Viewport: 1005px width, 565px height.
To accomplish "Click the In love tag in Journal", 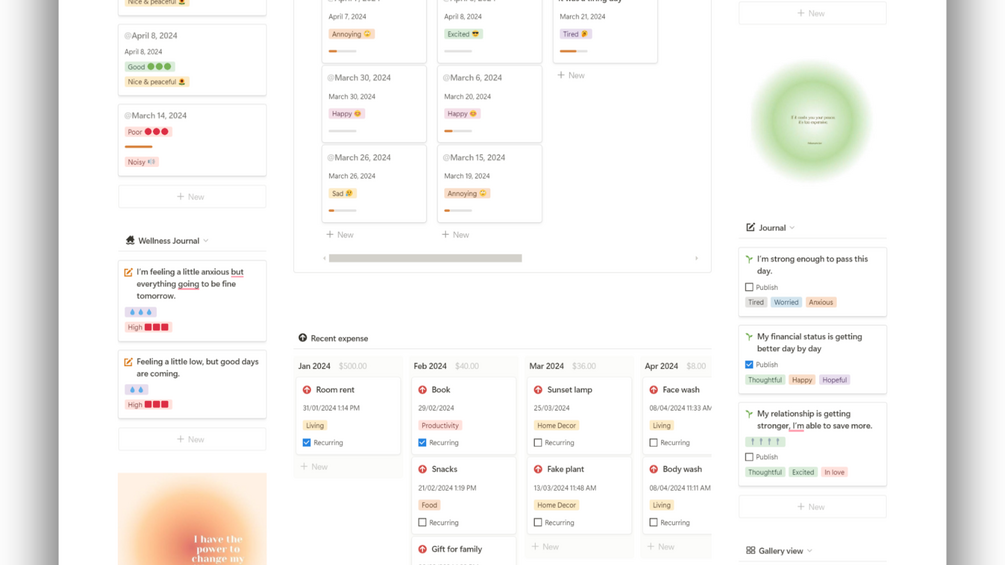I will 834,472.
